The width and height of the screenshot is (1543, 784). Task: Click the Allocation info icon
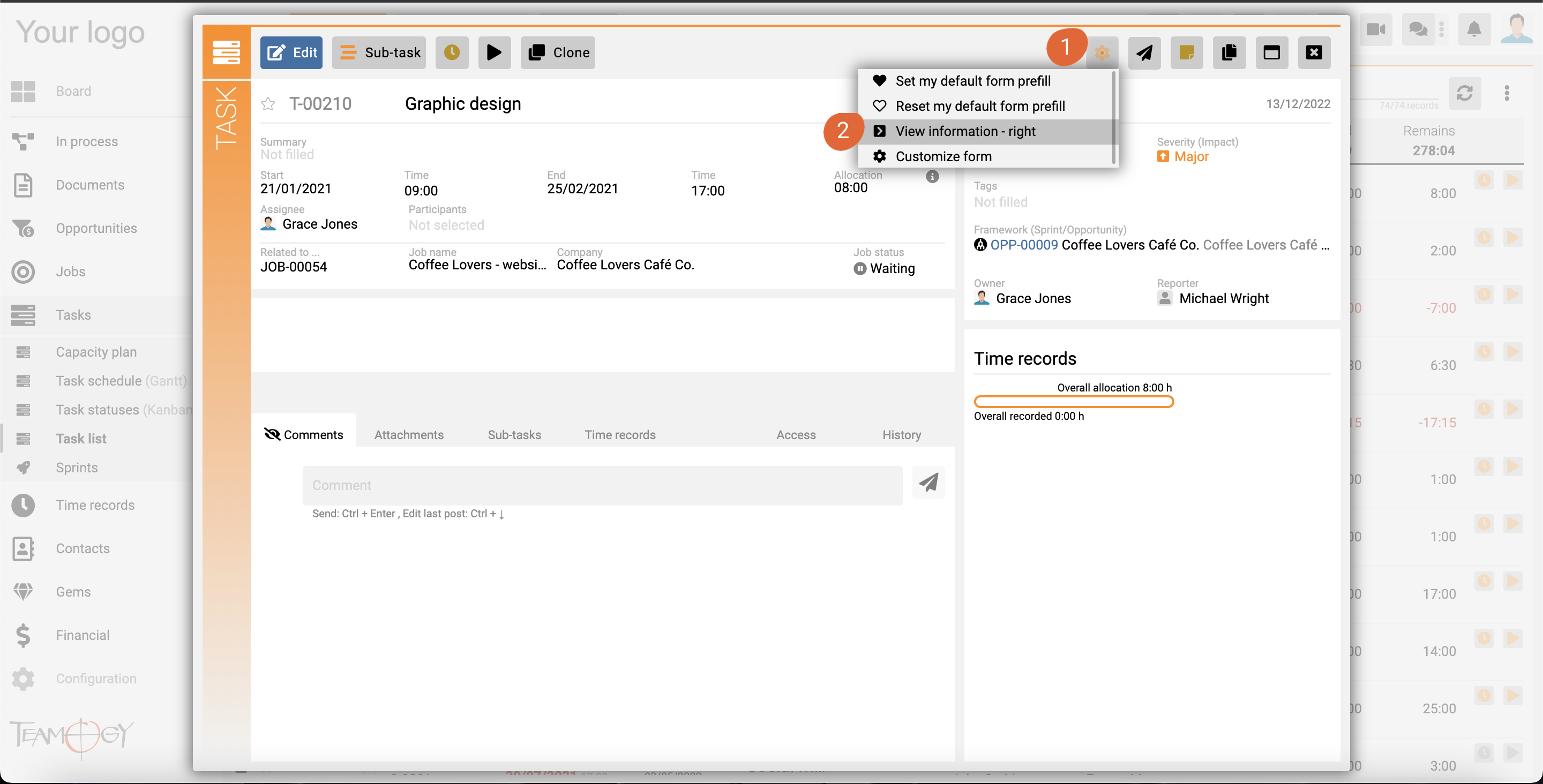(x=932, y=176)
